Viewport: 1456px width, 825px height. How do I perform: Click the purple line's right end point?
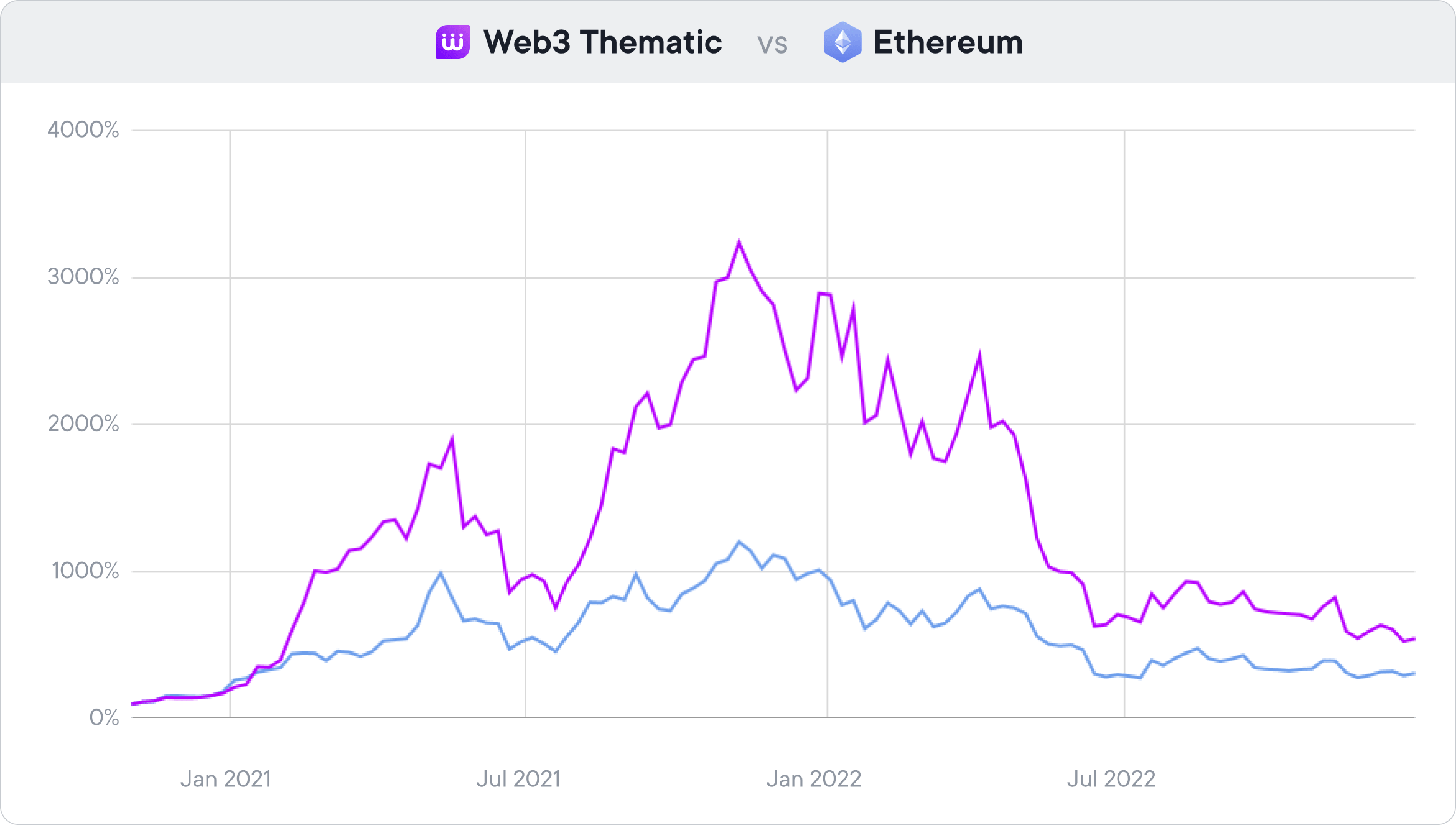[x=1414, y=639]
